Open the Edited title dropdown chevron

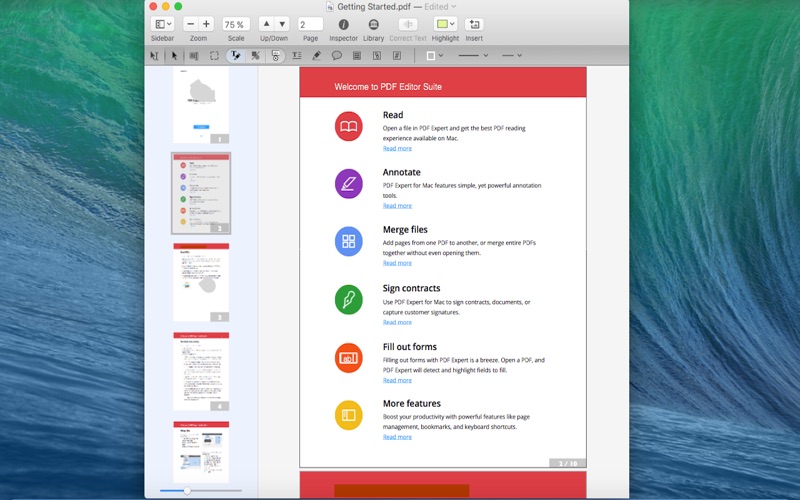(x=454, y=7)
